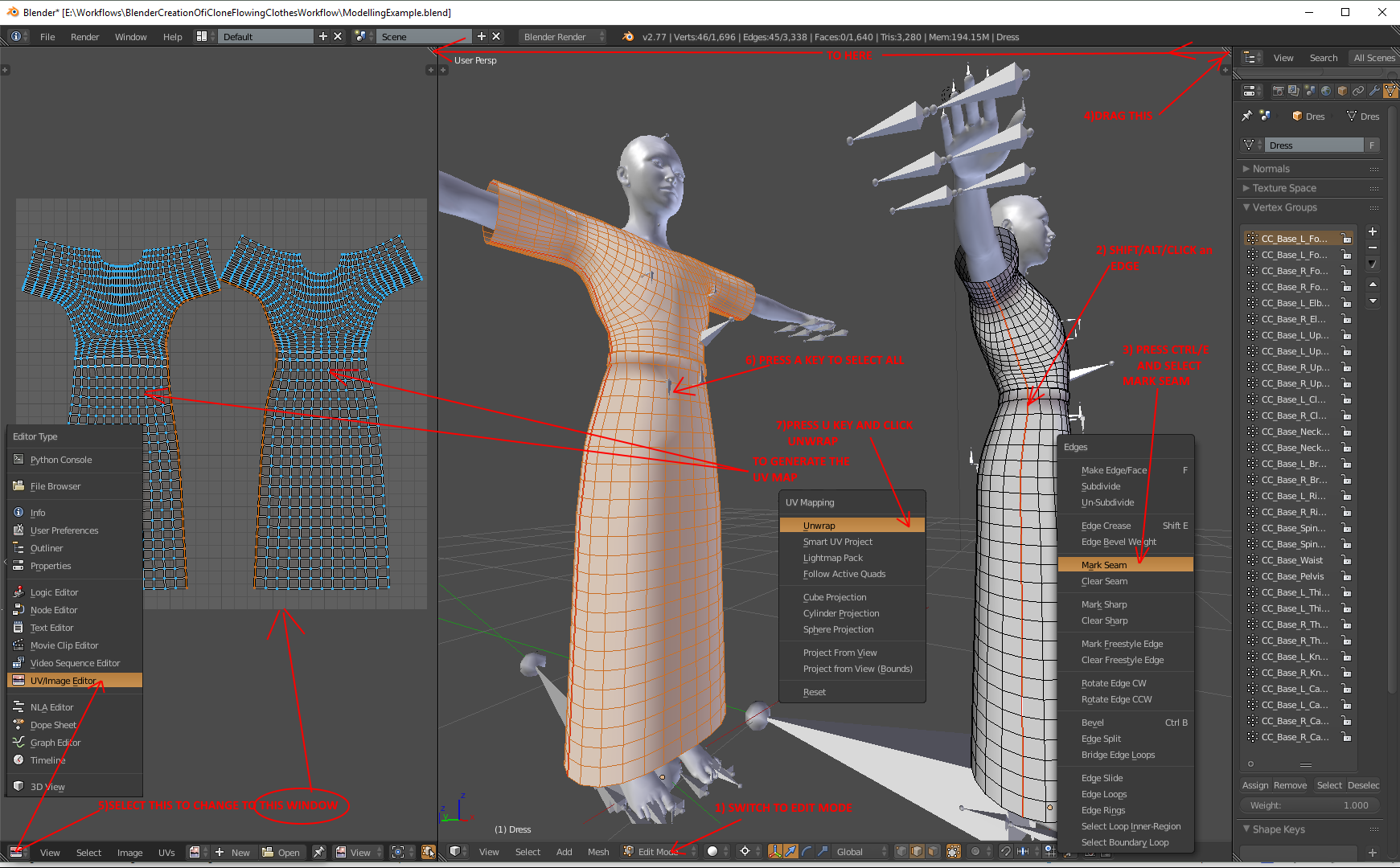Image resolution: width=1400 pixels, height=868 pixels.
Task: Collapse Vertex Groups panel
Action: click(1310, 207)
